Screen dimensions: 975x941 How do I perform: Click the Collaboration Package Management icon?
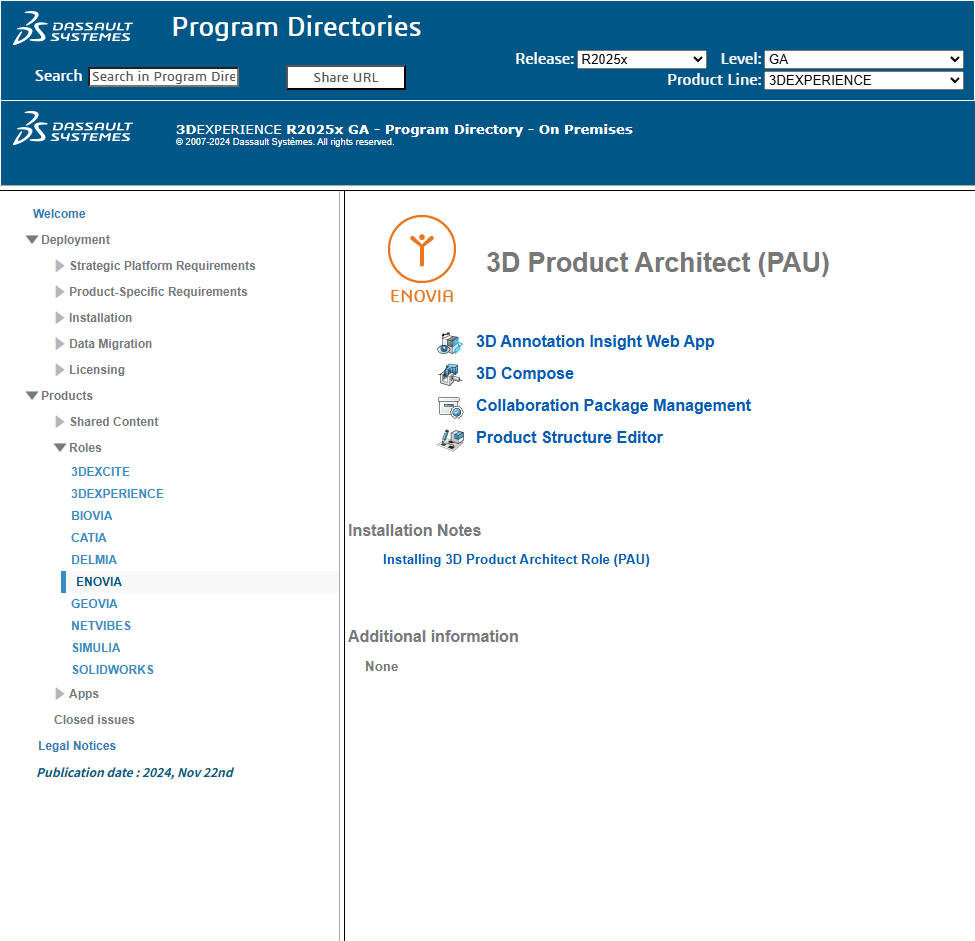(450, 407)
